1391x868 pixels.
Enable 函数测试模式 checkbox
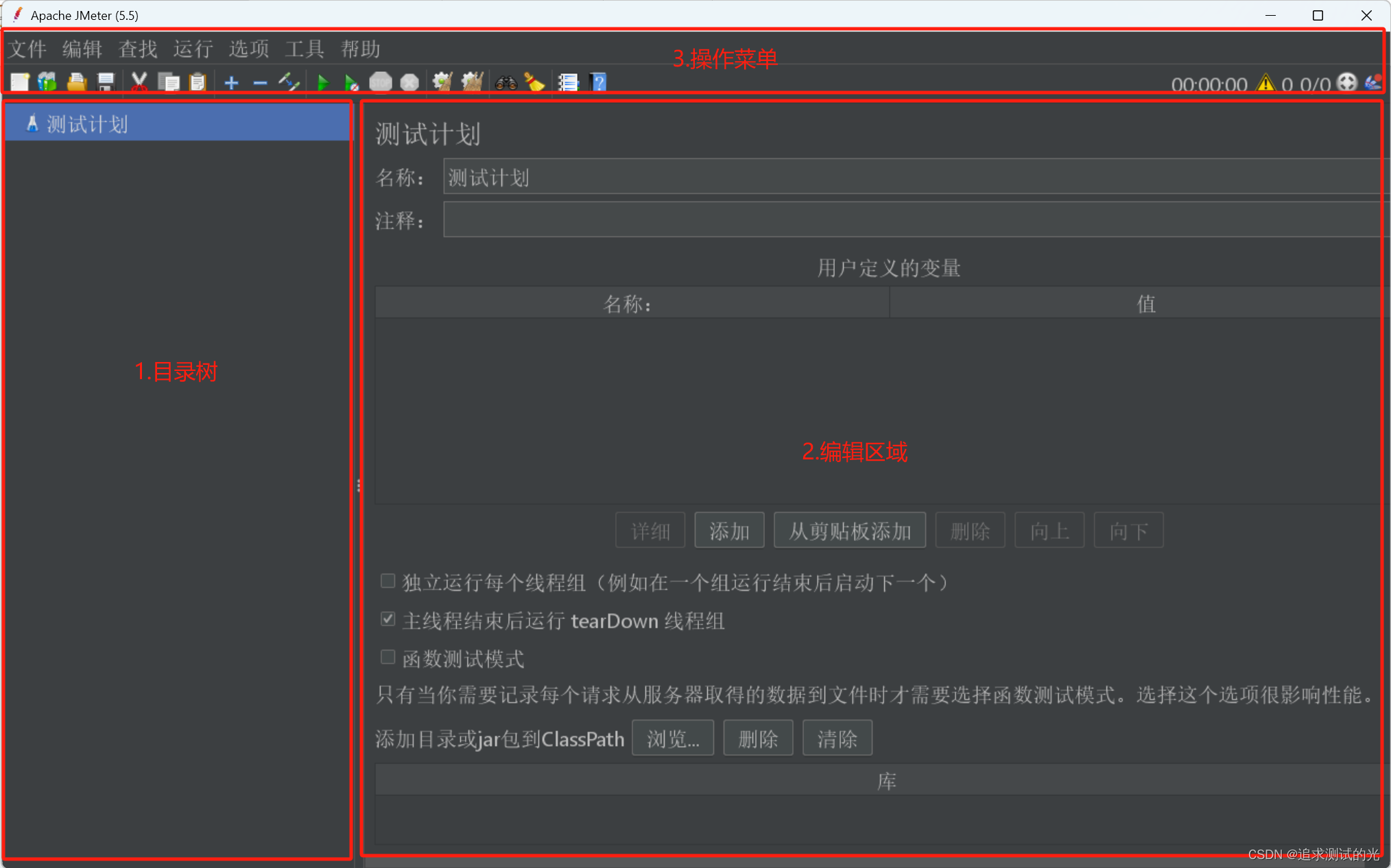pos(388,657)
